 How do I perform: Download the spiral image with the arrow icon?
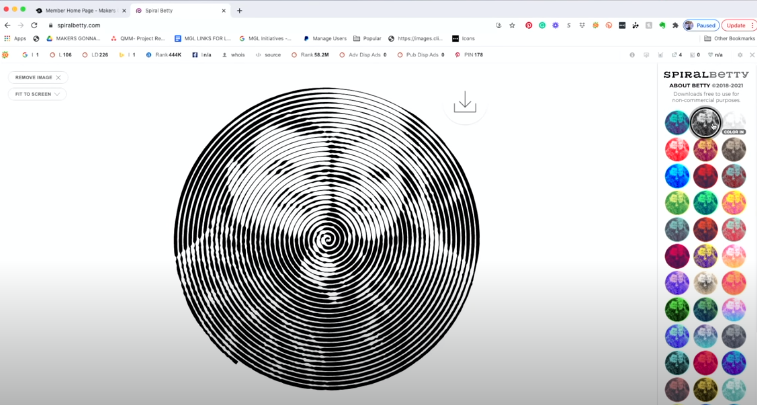tap(465, 102)
